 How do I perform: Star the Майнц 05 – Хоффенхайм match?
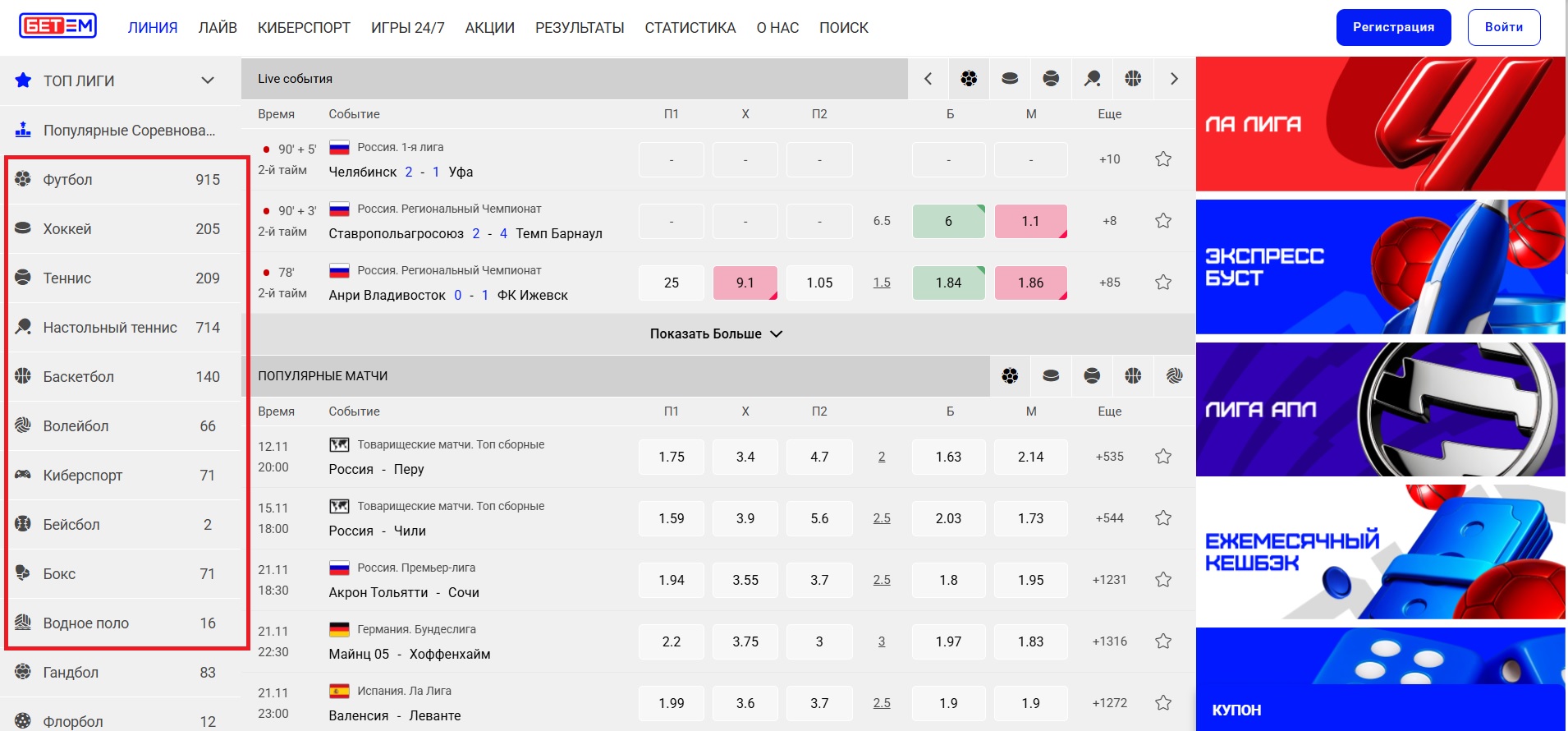pos(1162,641)
